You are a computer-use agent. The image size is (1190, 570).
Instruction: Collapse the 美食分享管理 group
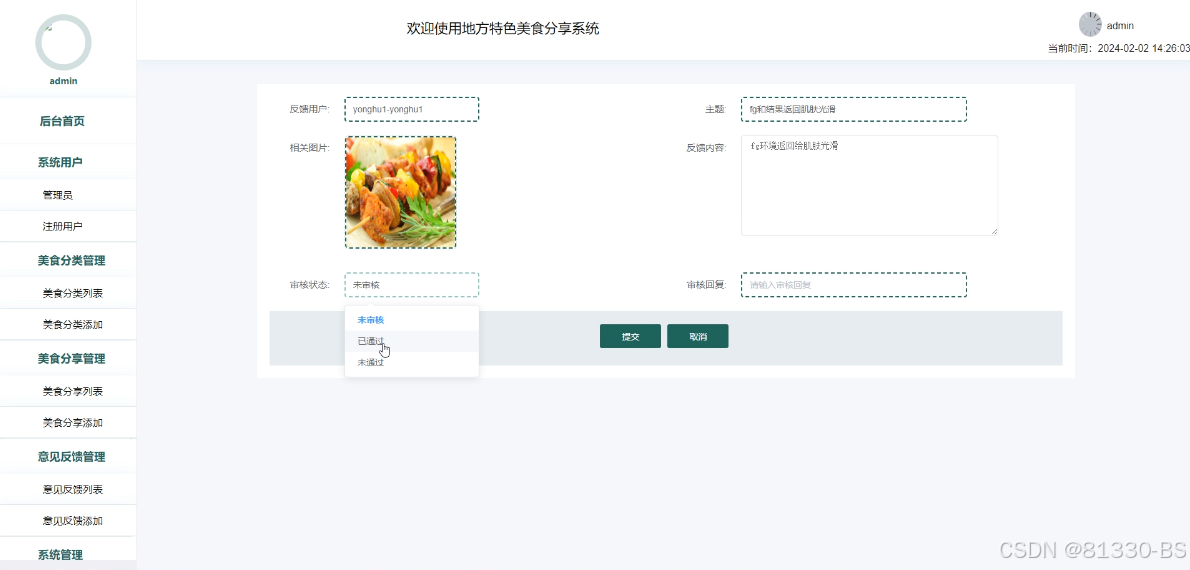point(71,358)
